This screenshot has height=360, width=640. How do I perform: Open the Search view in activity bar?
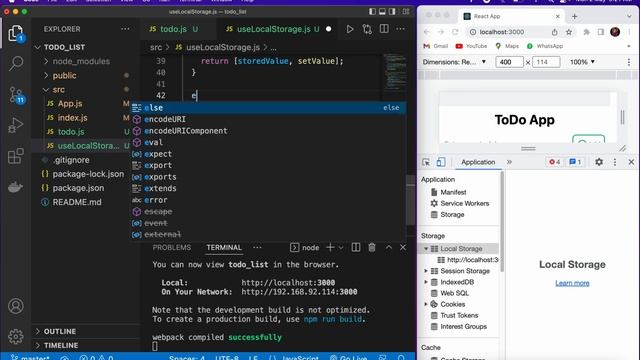coord(16,63)
